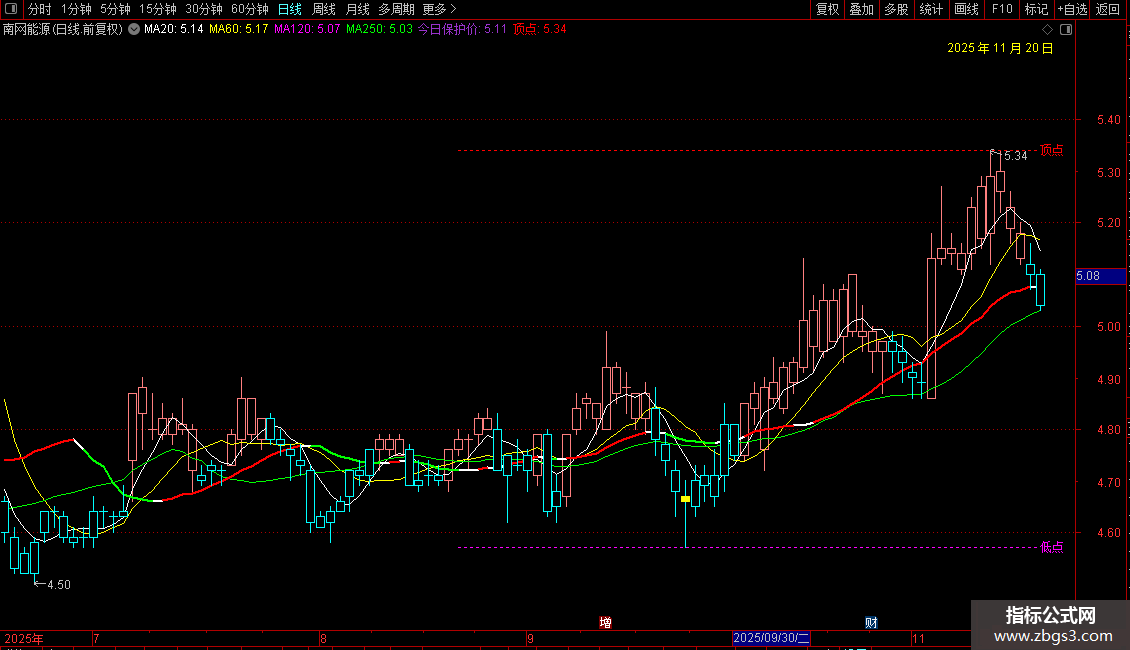Click the diamond icon in the chart header
The height and width of the screenshot is (650, 1130).
[x=1048, y=30]
